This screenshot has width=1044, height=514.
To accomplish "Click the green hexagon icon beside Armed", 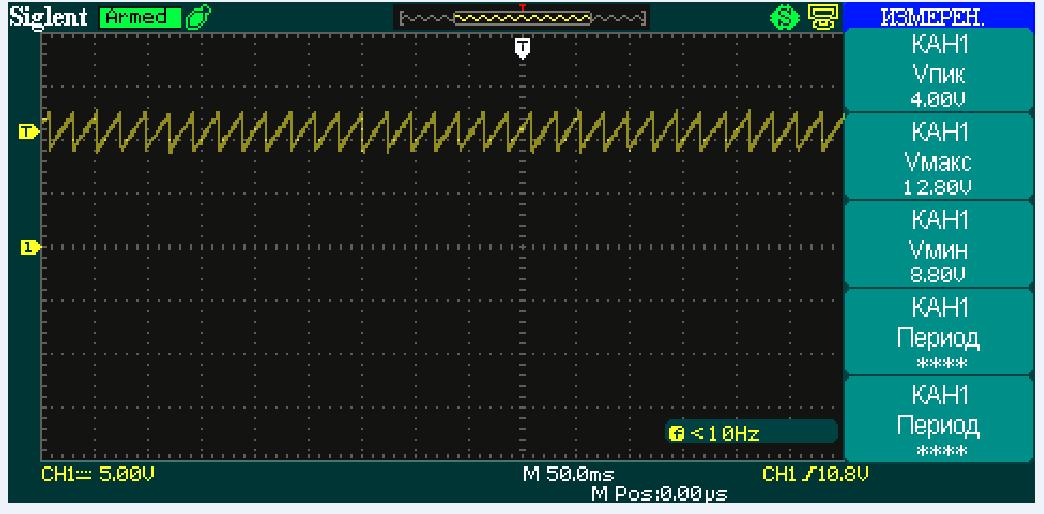I will click(198, 18).
